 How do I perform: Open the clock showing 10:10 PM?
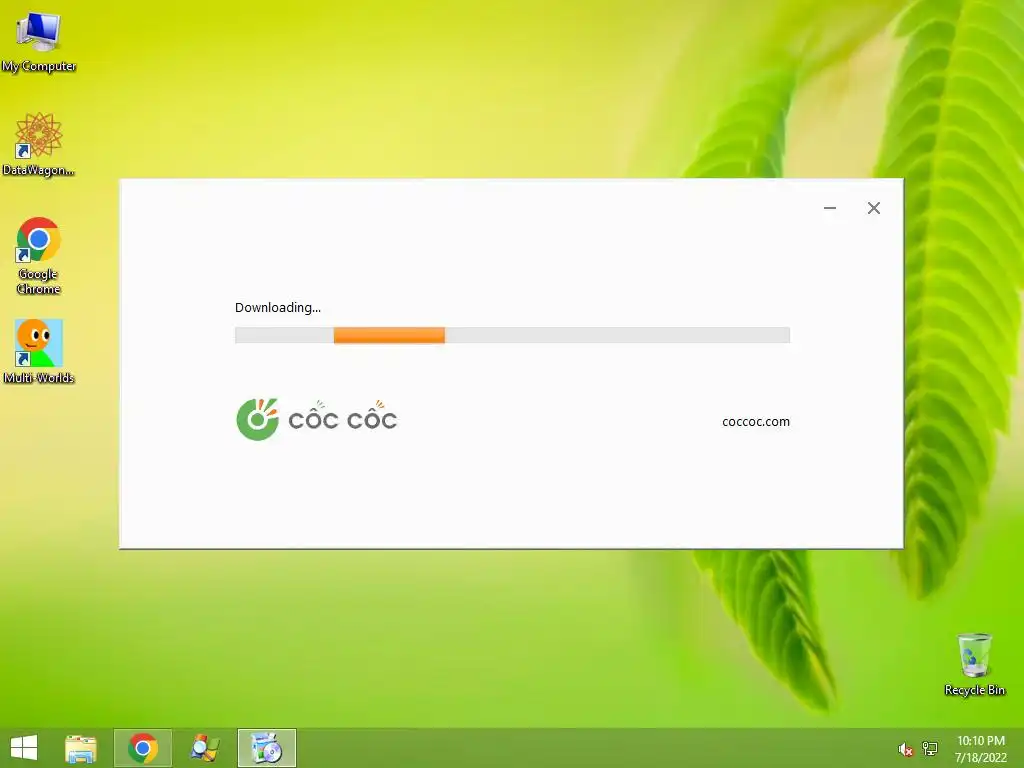click(981, 748)
